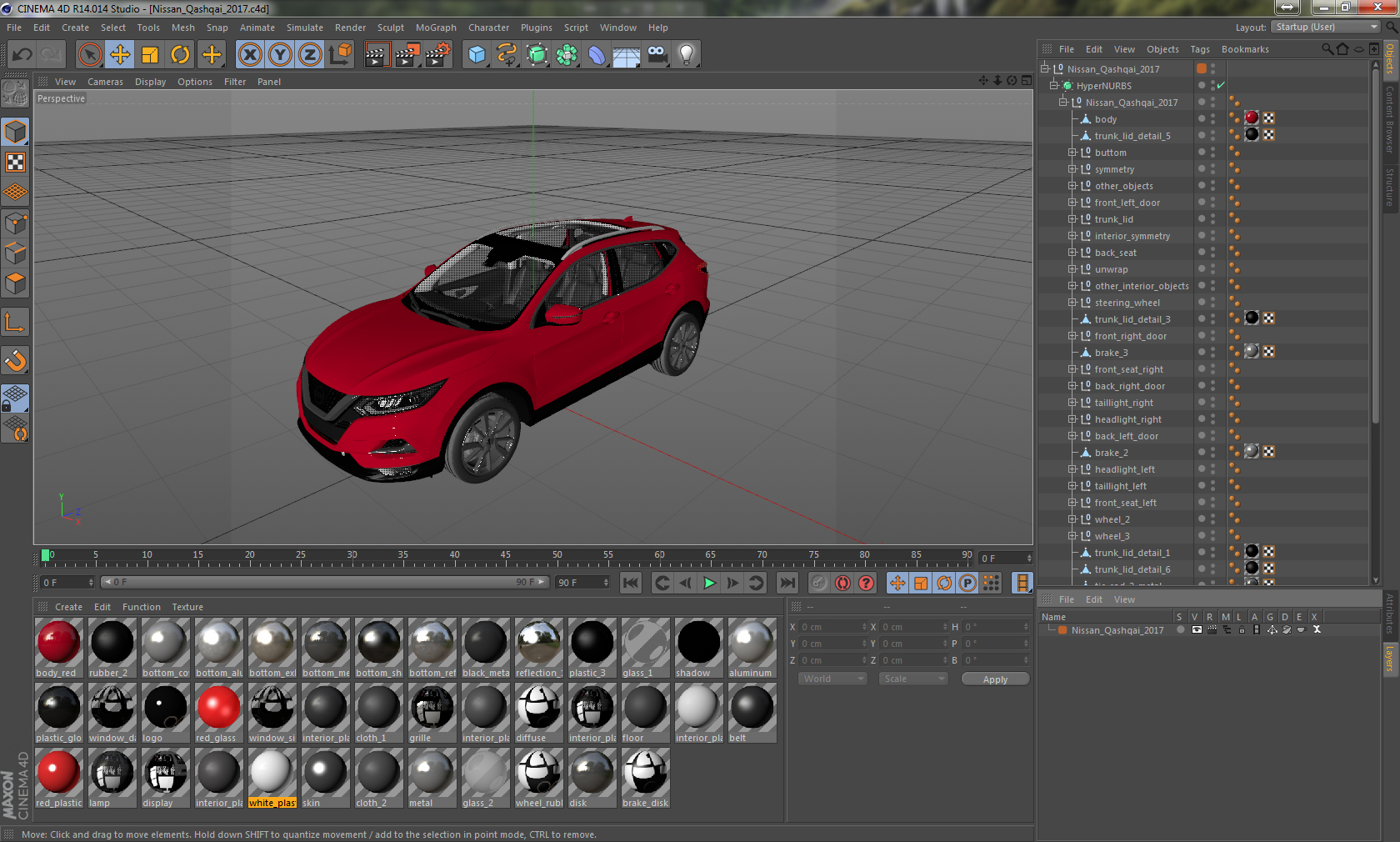The height and width of the screenshot is (842, 1400).
Task: Play the animation forward
Action: 709,583
